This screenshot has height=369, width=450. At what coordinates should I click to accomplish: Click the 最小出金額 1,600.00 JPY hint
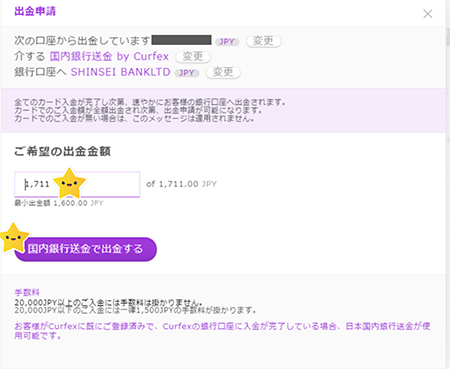tap(59, 203)
